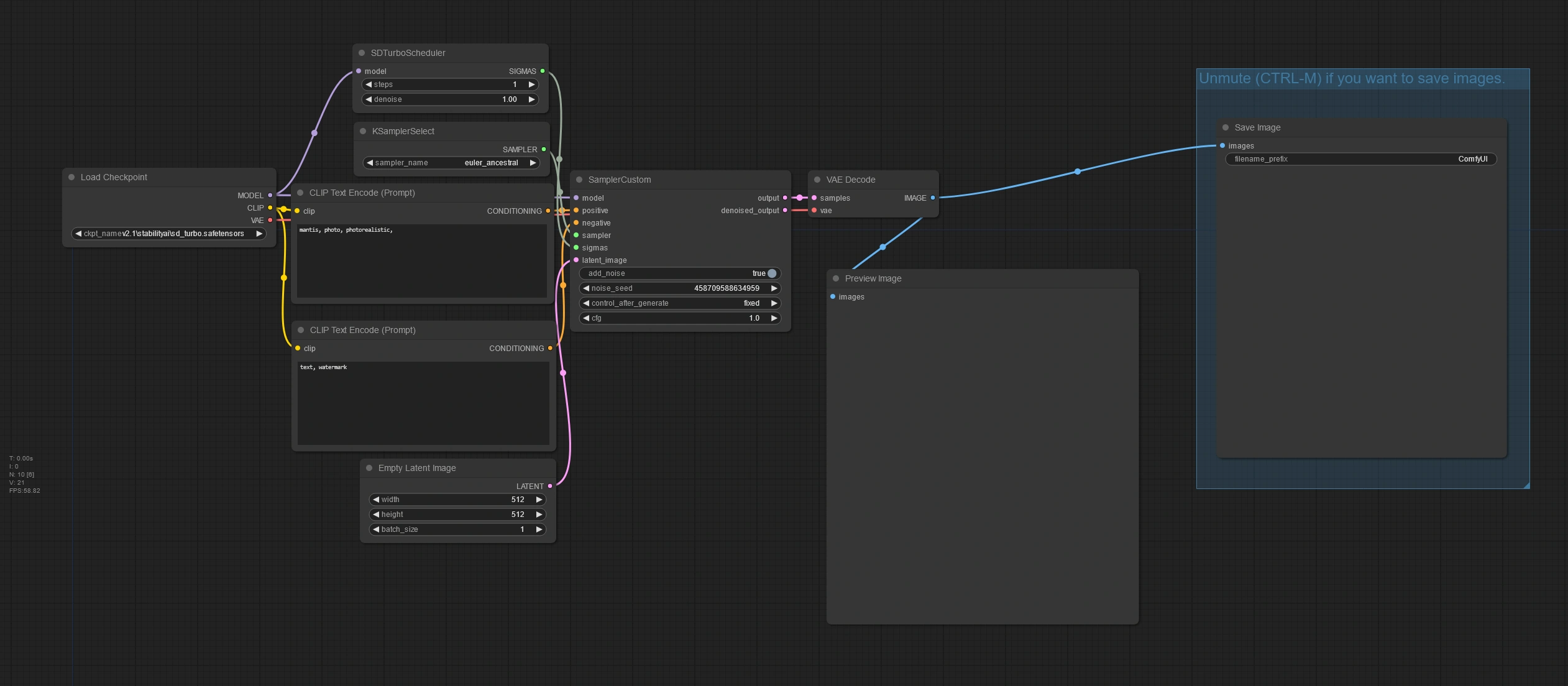Click the Load Checkpoint node collapse dot
The image size is (1568, 686).
coord(71,177)
